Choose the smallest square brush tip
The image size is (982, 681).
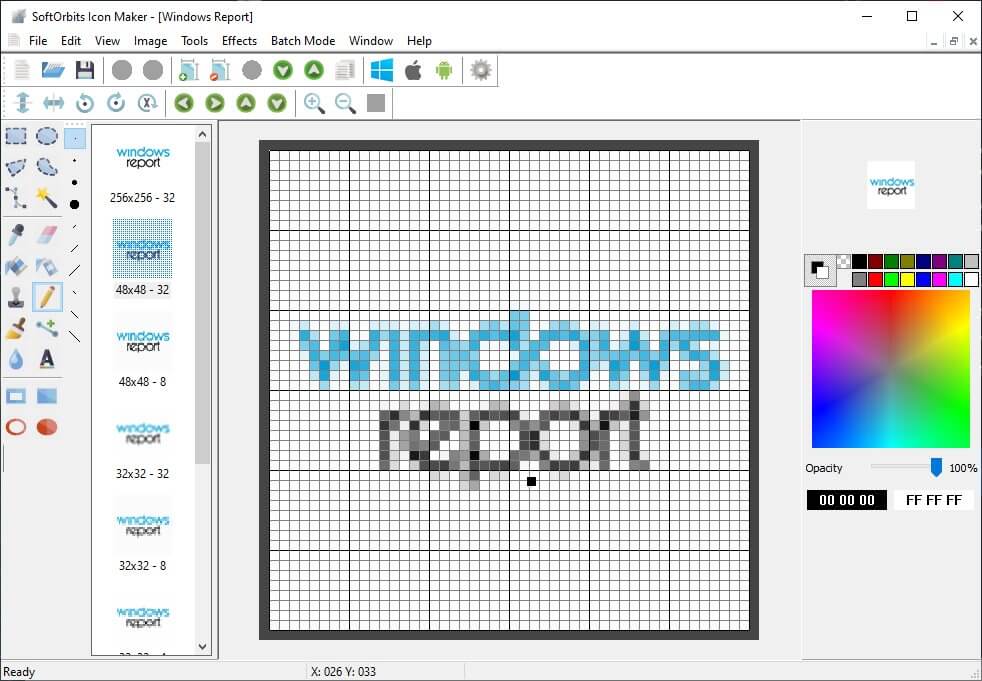click(75, 138)
